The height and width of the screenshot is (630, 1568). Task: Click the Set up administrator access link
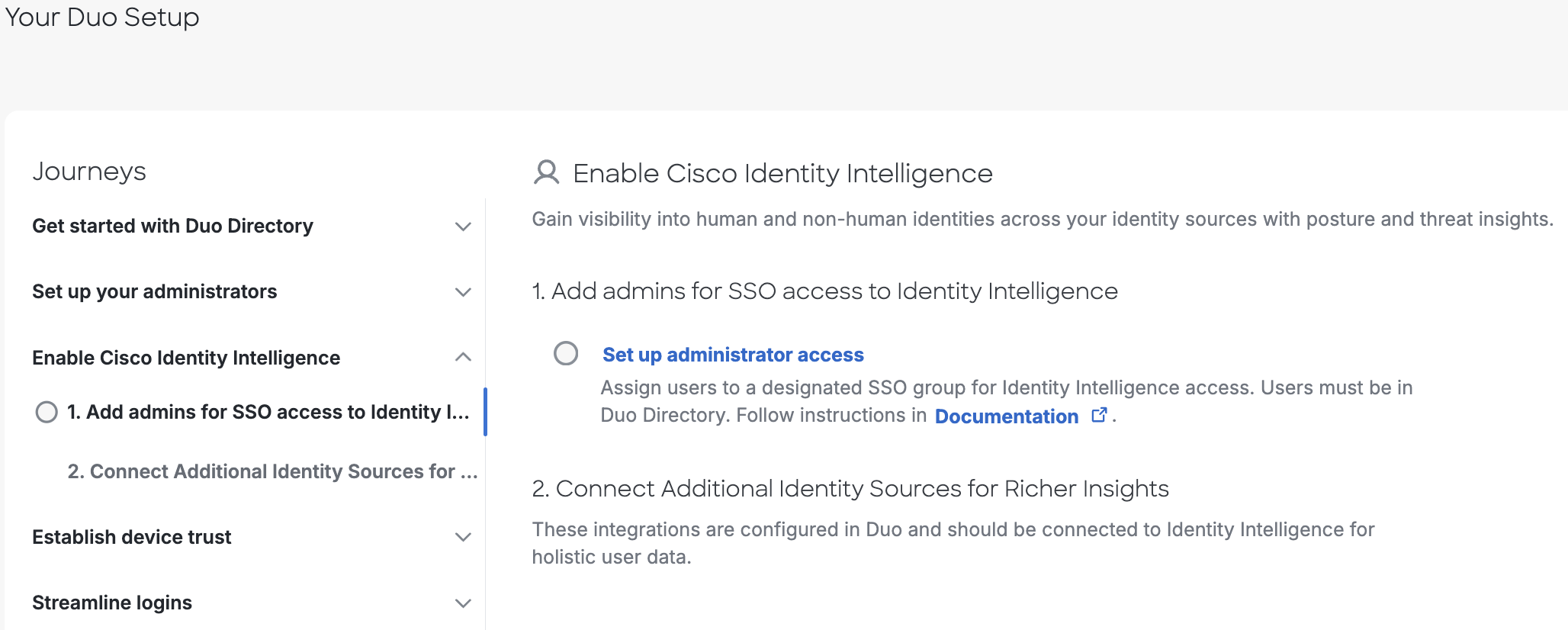coord(731,354)
